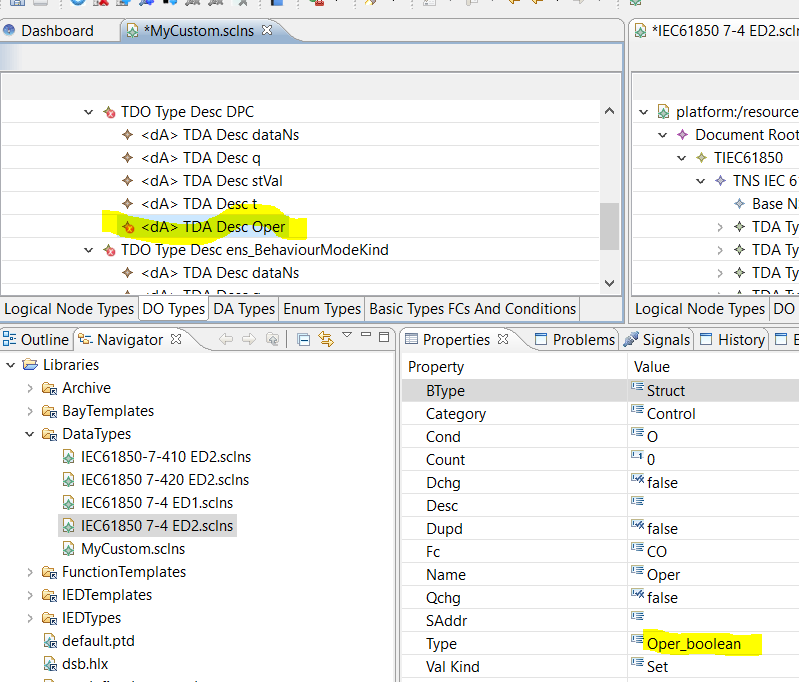
Task: Click the Oper_boolean Type value
Action: pyautogui.click(x=694, y=644)
